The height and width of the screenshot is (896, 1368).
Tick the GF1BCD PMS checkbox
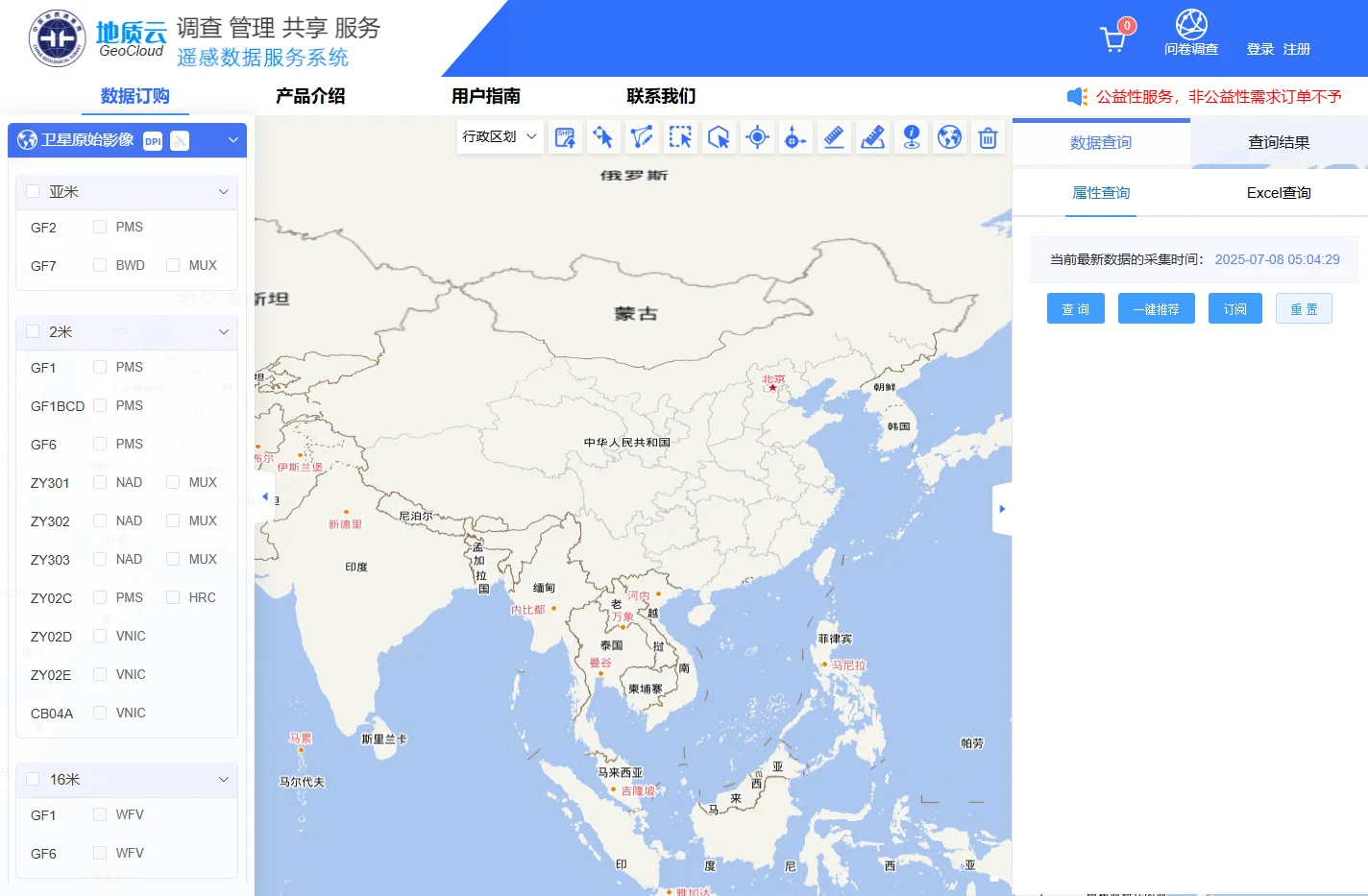click(x=100, y=405)
